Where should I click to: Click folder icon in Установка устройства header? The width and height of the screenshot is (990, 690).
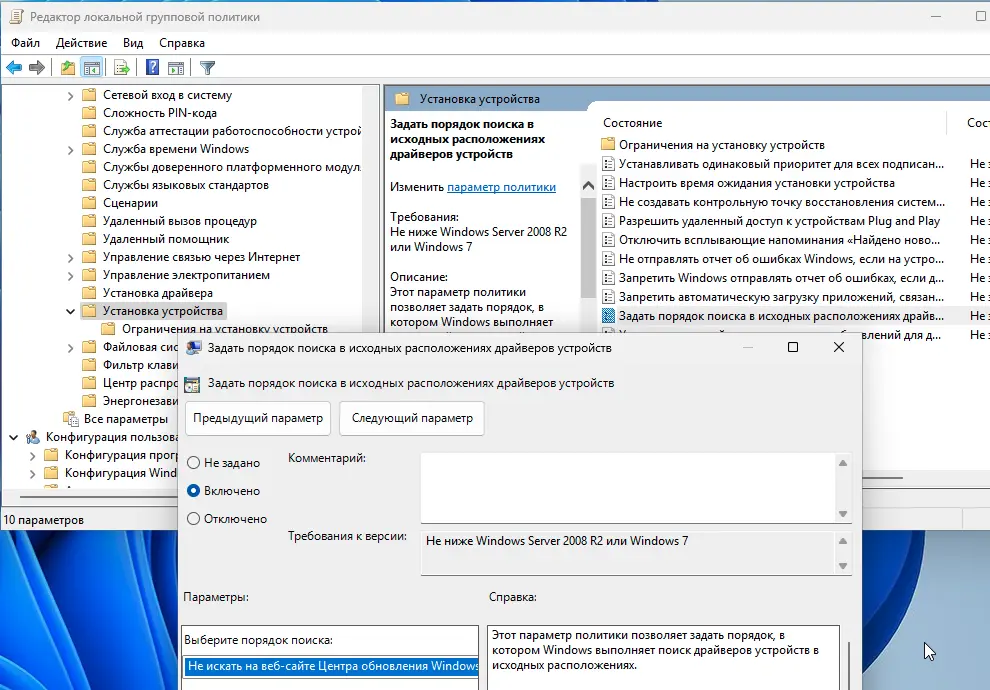402,98
